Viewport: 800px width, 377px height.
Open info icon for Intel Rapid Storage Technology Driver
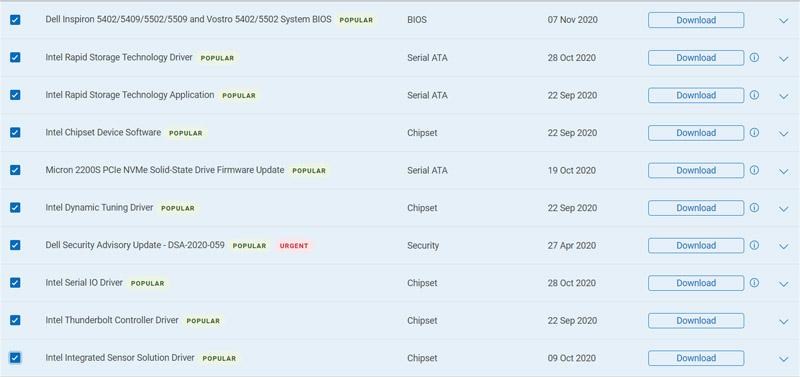[x=754, y=58]
